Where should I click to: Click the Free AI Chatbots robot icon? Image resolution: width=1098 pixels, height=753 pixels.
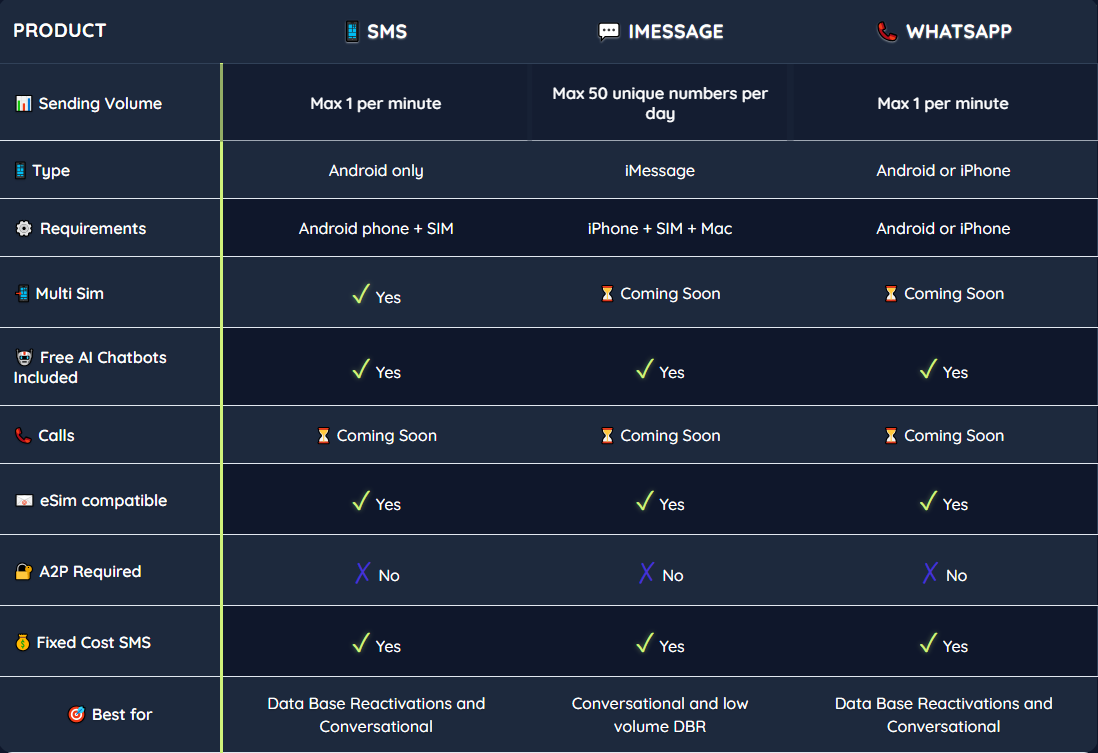25,358
